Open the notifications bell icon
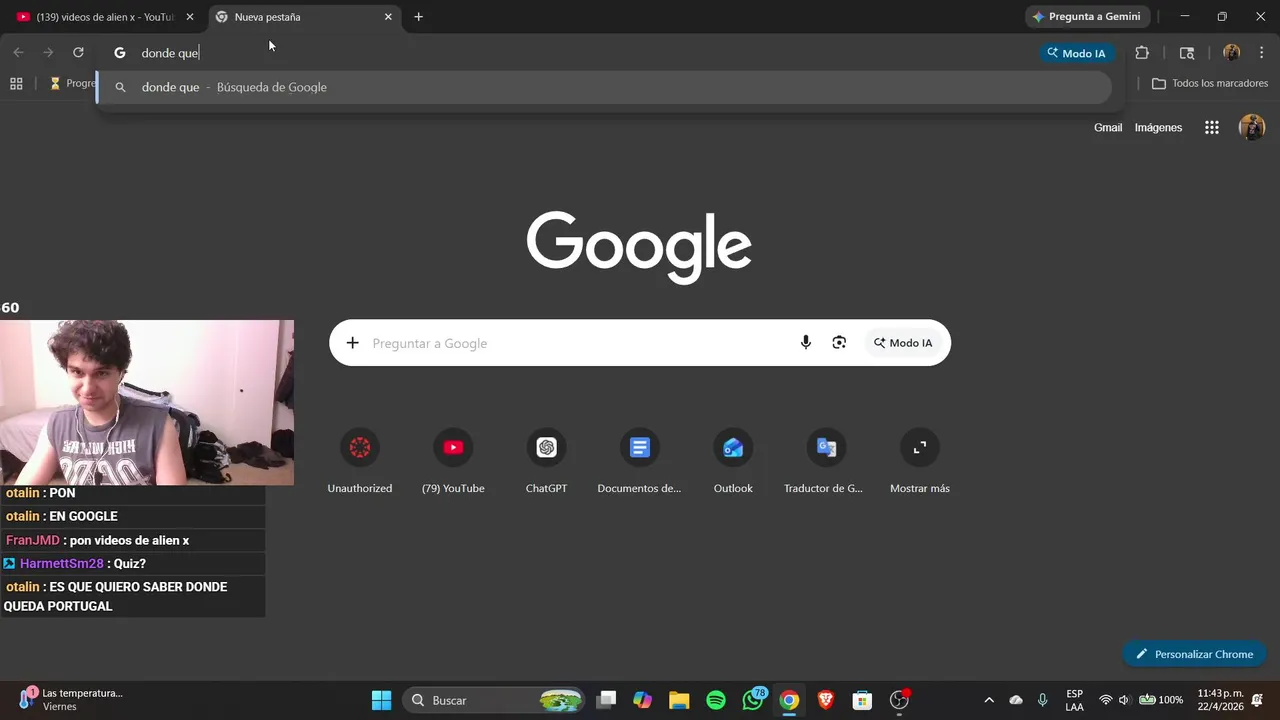The width and height of the screenshot is (1280, 720). [1257, 700]
